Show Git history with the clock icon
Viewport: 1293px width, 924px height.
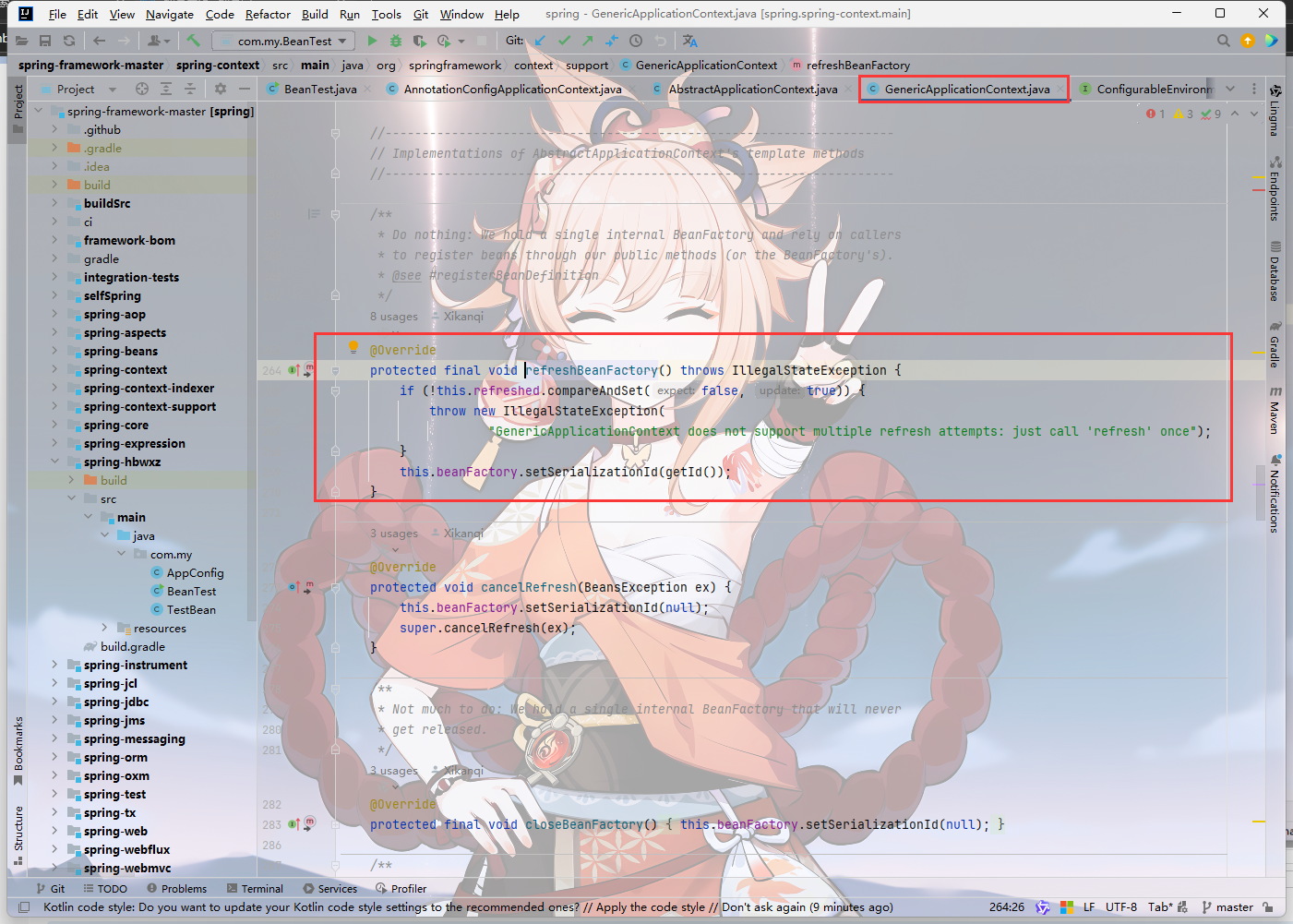pyautogui.click(x=636, y=41)
